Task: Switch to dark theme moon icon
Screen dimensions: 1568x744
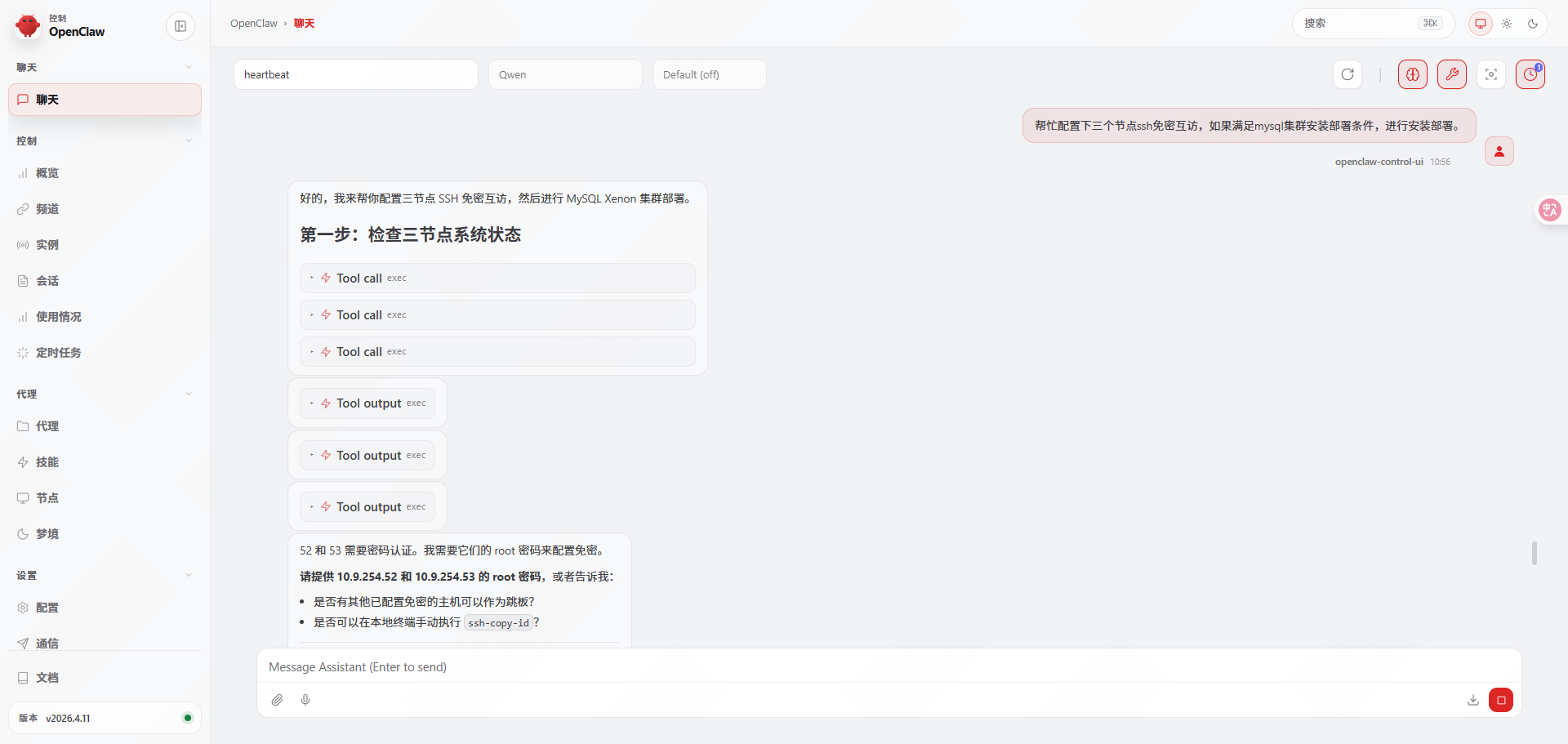Action: point(1533,24)
